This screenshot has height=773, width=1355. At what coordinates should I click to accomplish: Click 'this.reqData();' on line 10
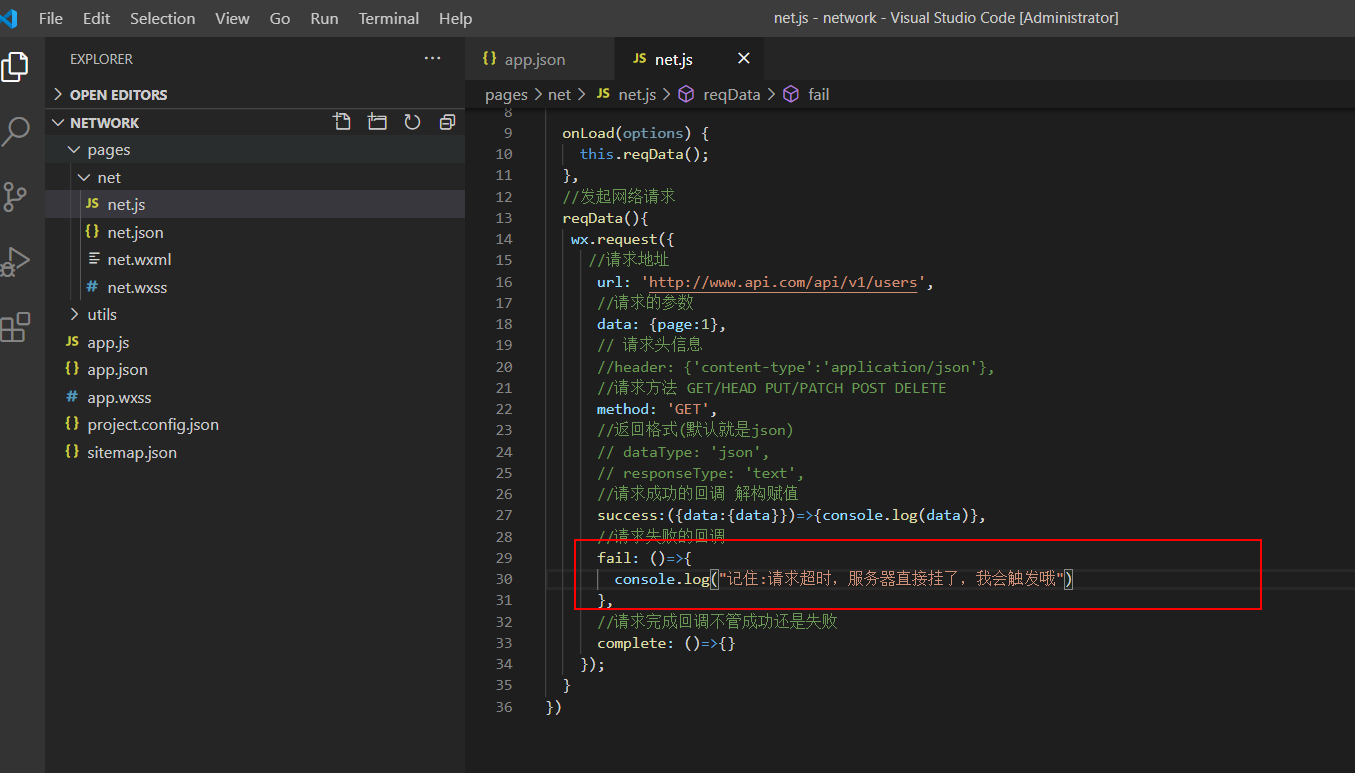click(644, 154)
